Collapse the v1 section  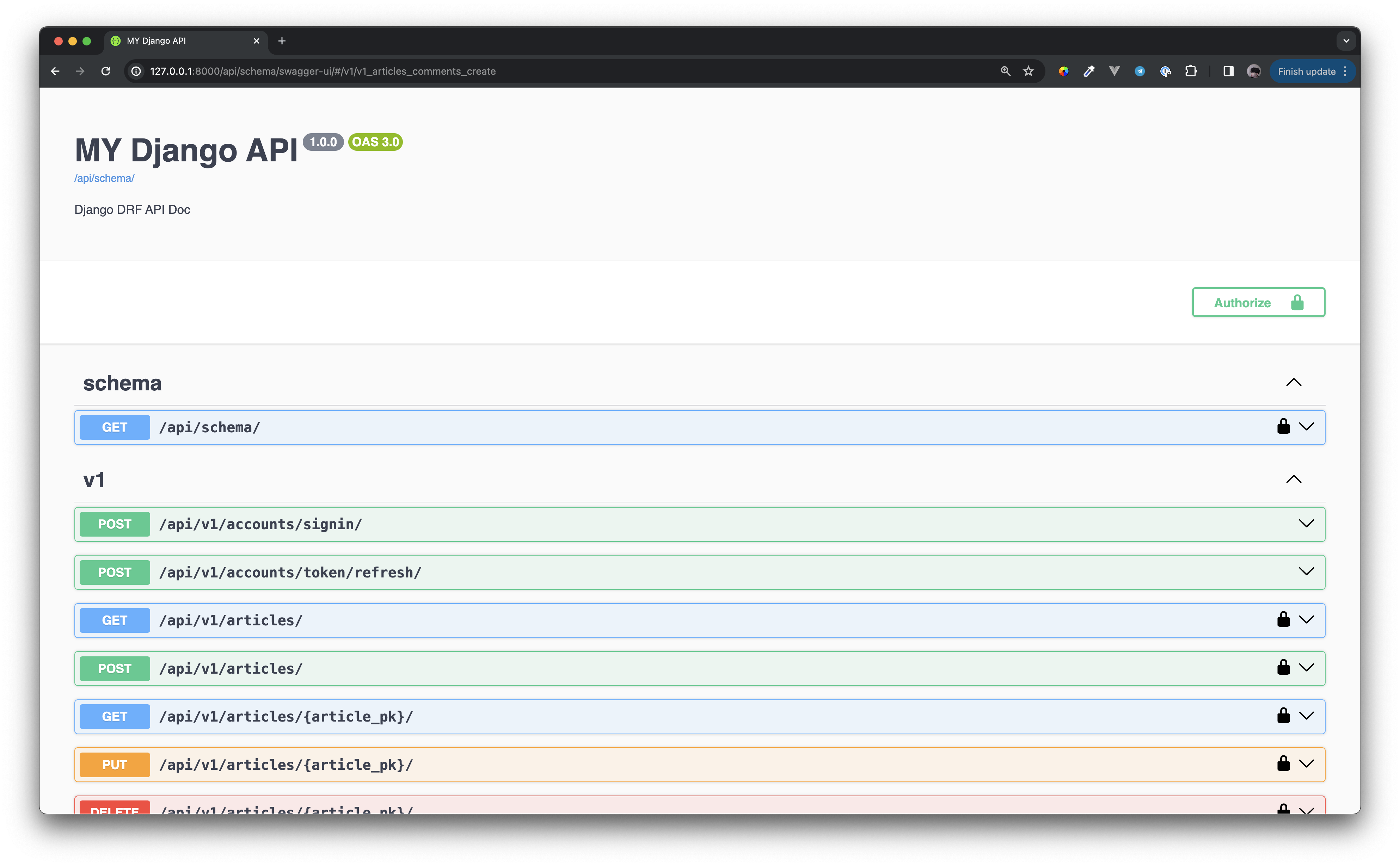point(1294,480)
